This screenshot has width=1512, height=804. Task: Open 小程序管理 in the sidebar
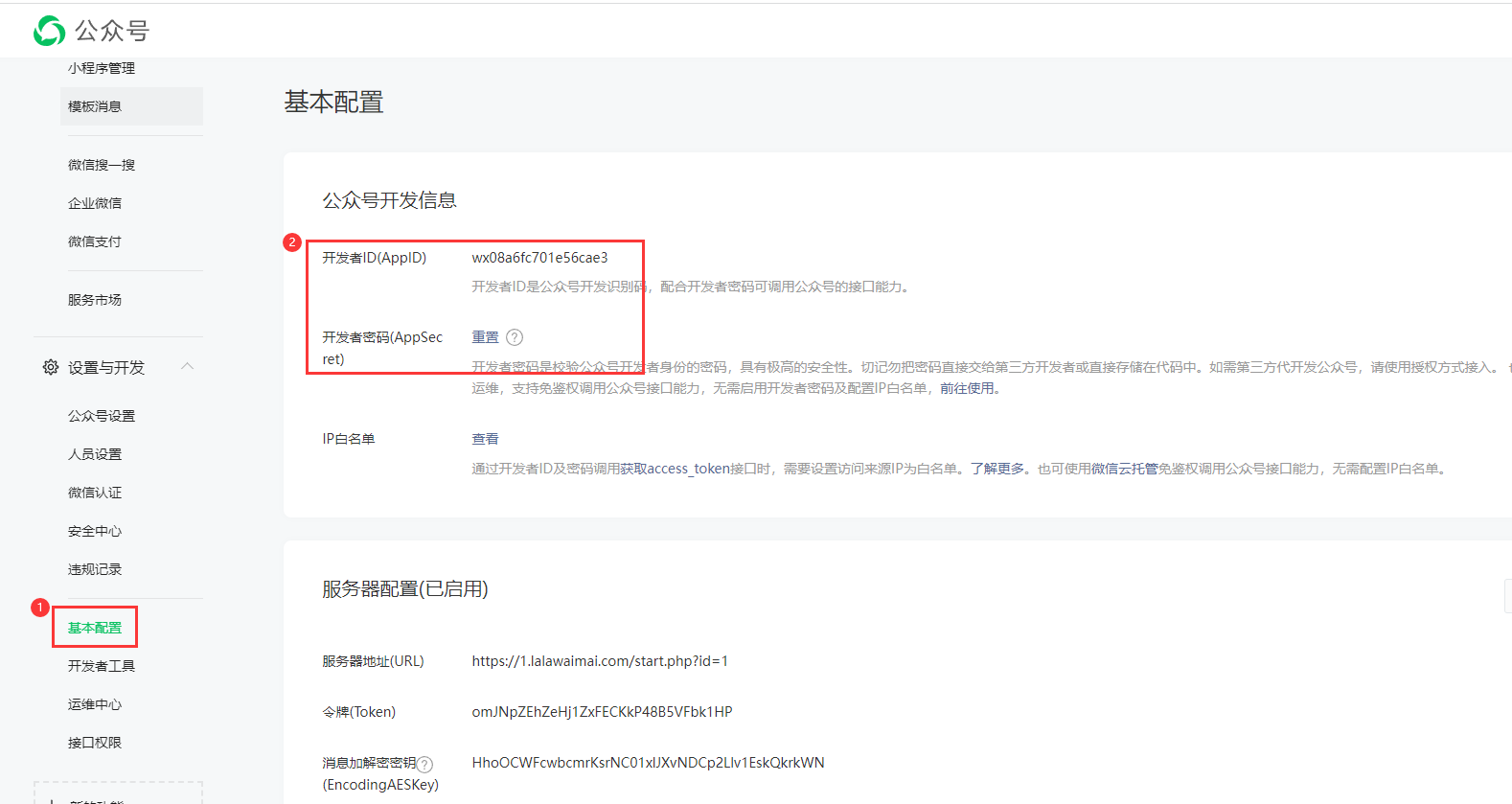coord(102,68)
